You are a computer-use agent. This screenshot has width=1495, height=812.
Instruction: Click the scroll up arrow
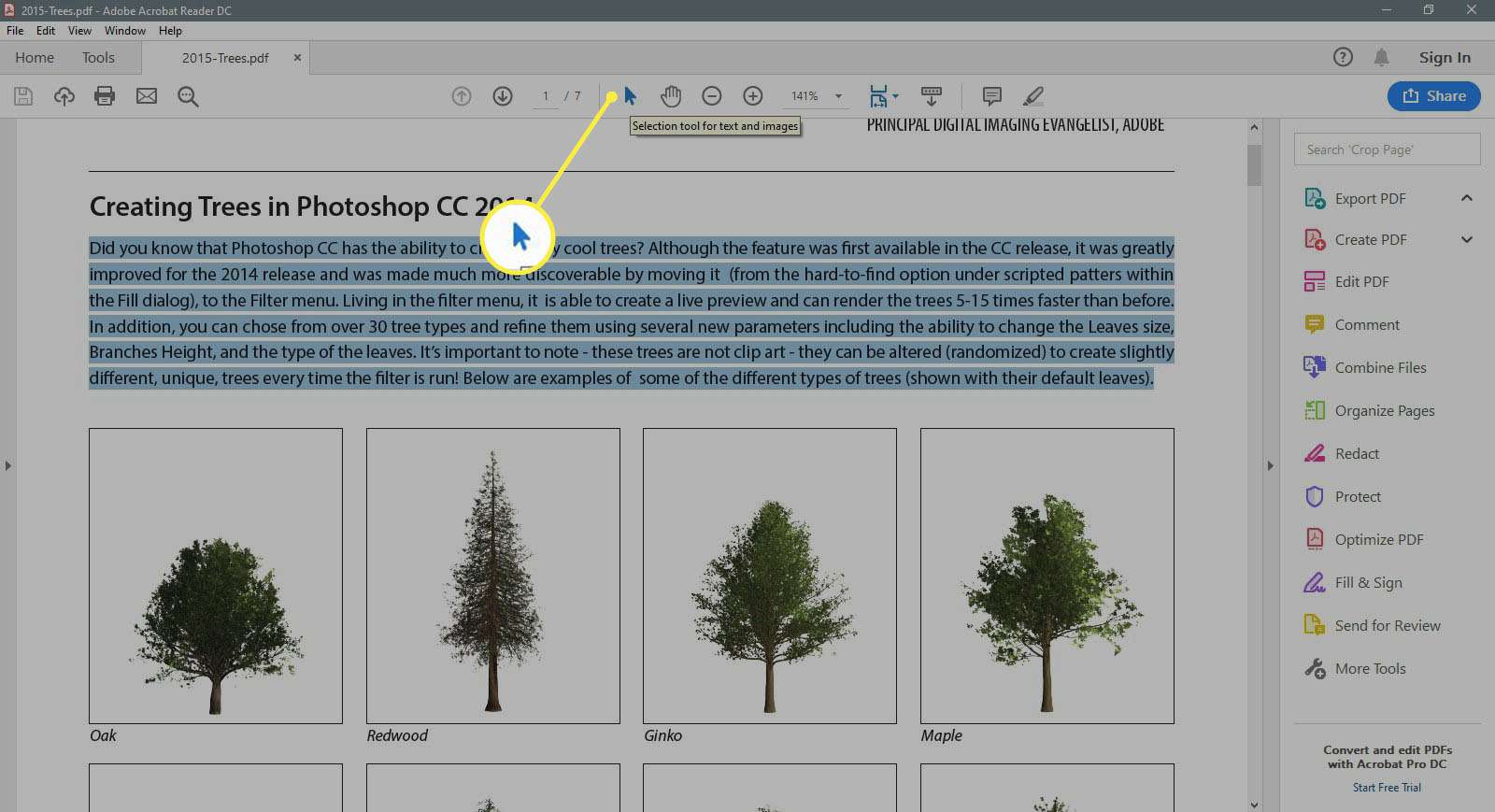coord(1254,126)
